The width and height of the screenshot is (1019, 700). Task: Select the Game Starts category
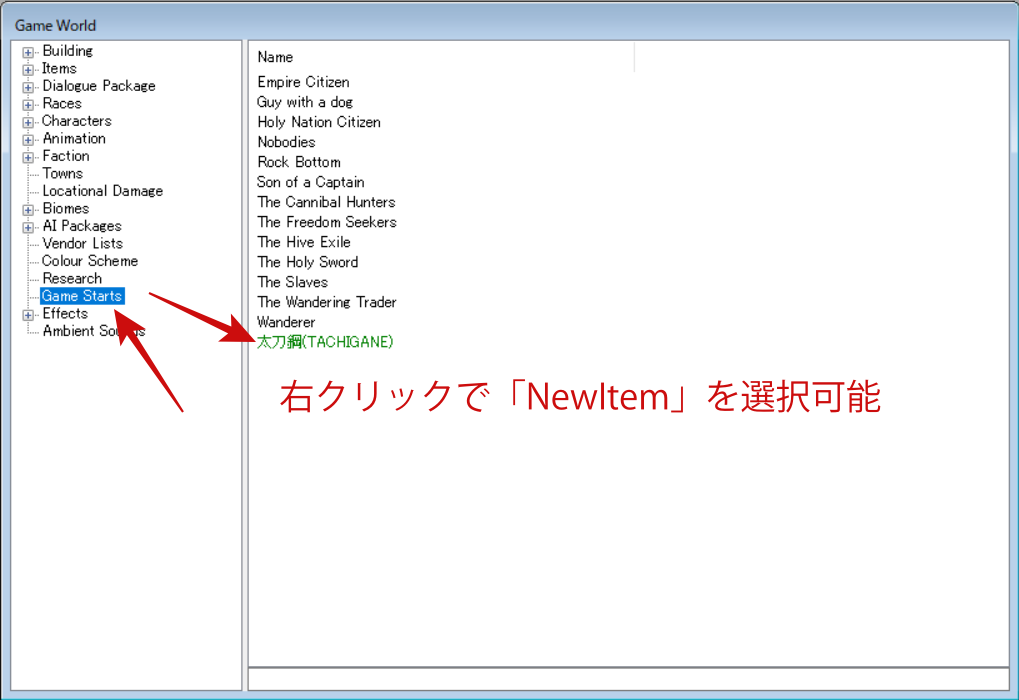pyautogui.click(x=81, y=296)
